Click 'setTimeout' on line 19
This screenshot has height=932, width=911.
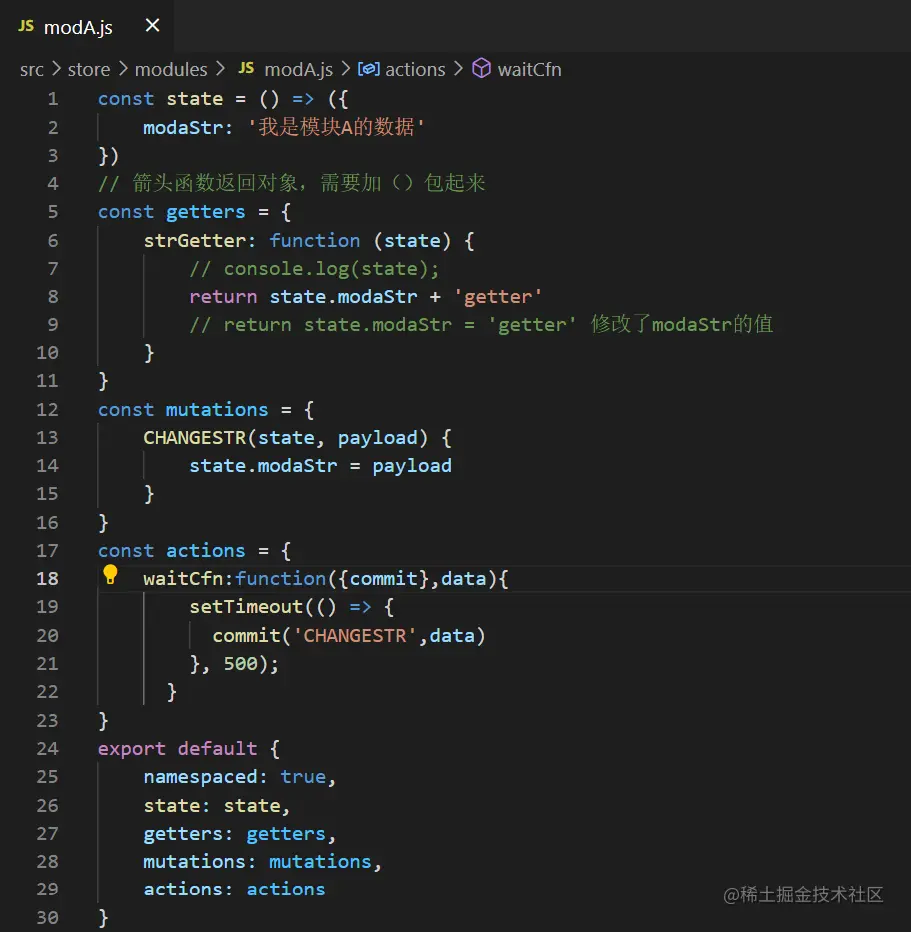246,607
